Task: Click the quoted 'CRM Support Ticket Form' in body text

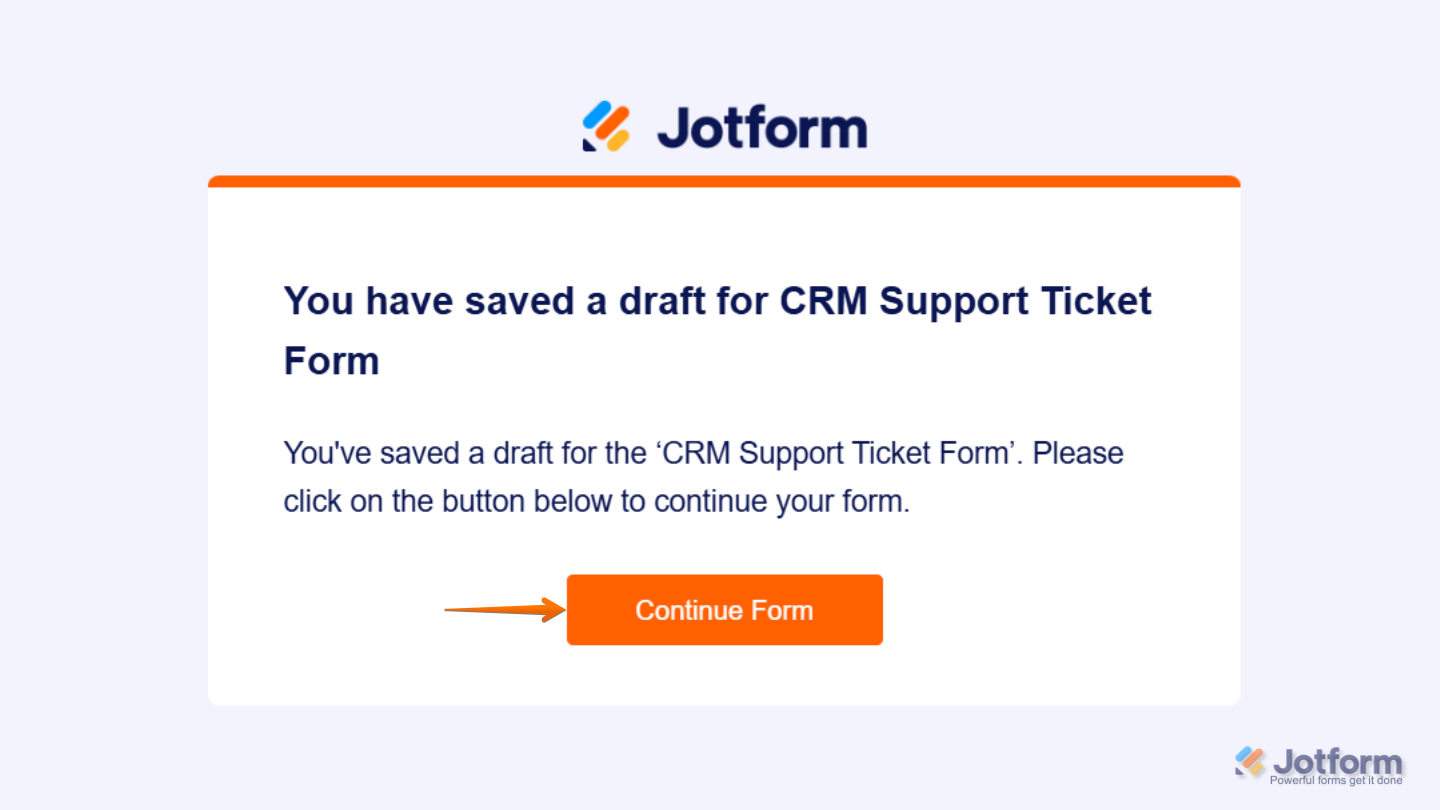Action: 837,453
